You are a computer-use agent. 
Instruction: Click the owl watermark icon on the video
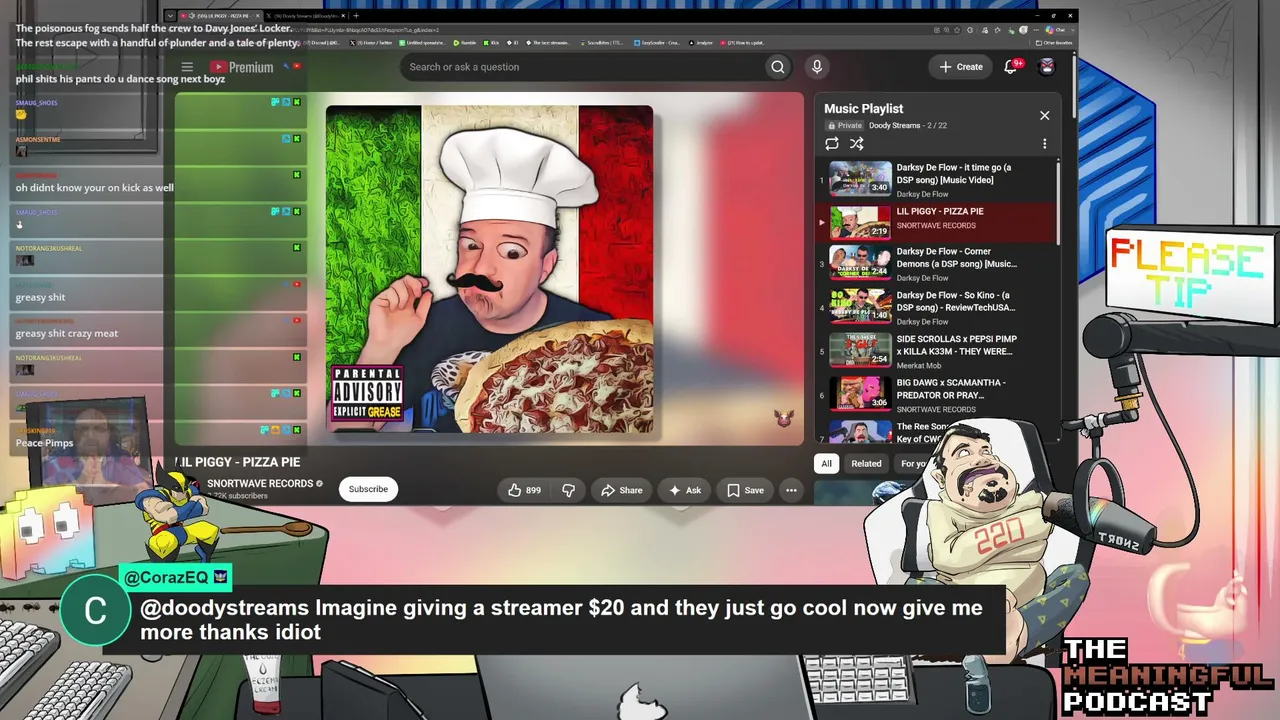(x=784, y=419)
